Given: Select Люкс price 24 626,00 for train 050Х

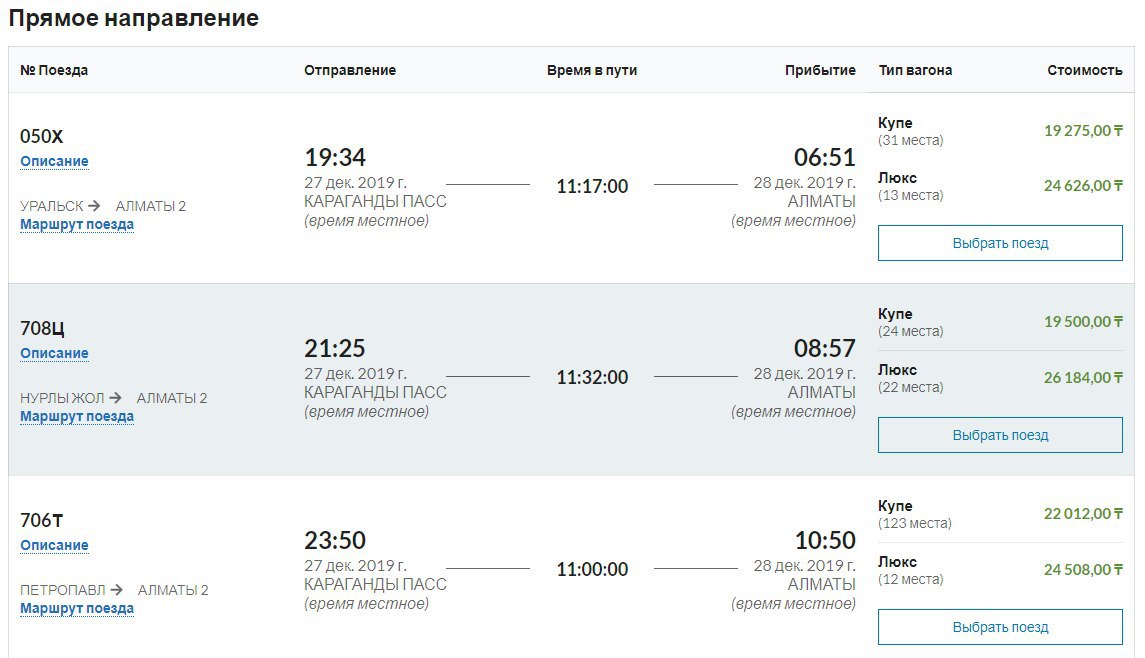Looking at the screenshot, I should 1083,185.
